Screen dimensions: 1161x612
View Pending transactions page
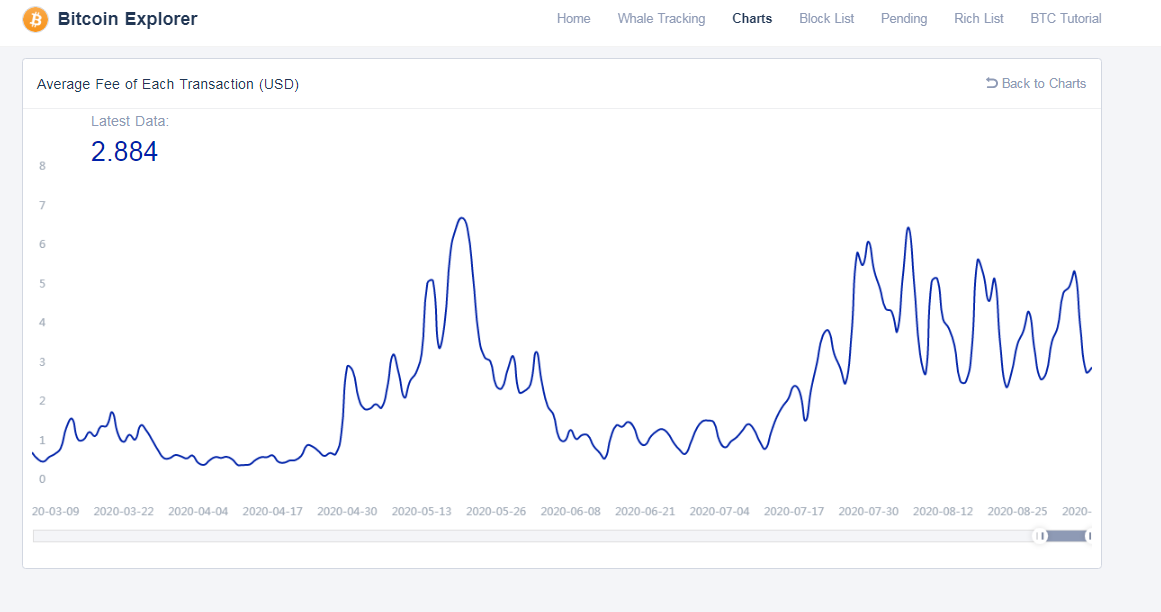[904, 19]
